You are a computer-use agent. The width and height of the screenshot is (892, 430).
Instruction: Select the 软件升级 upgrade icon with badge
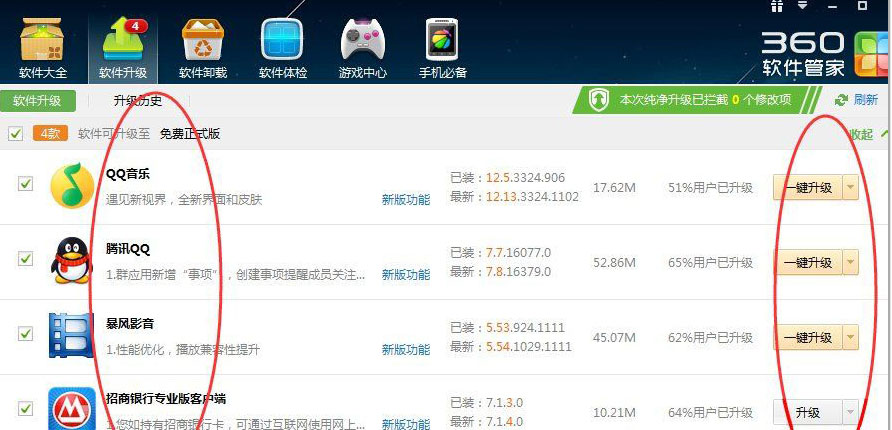pyautogui.click(x=123, y=39)
